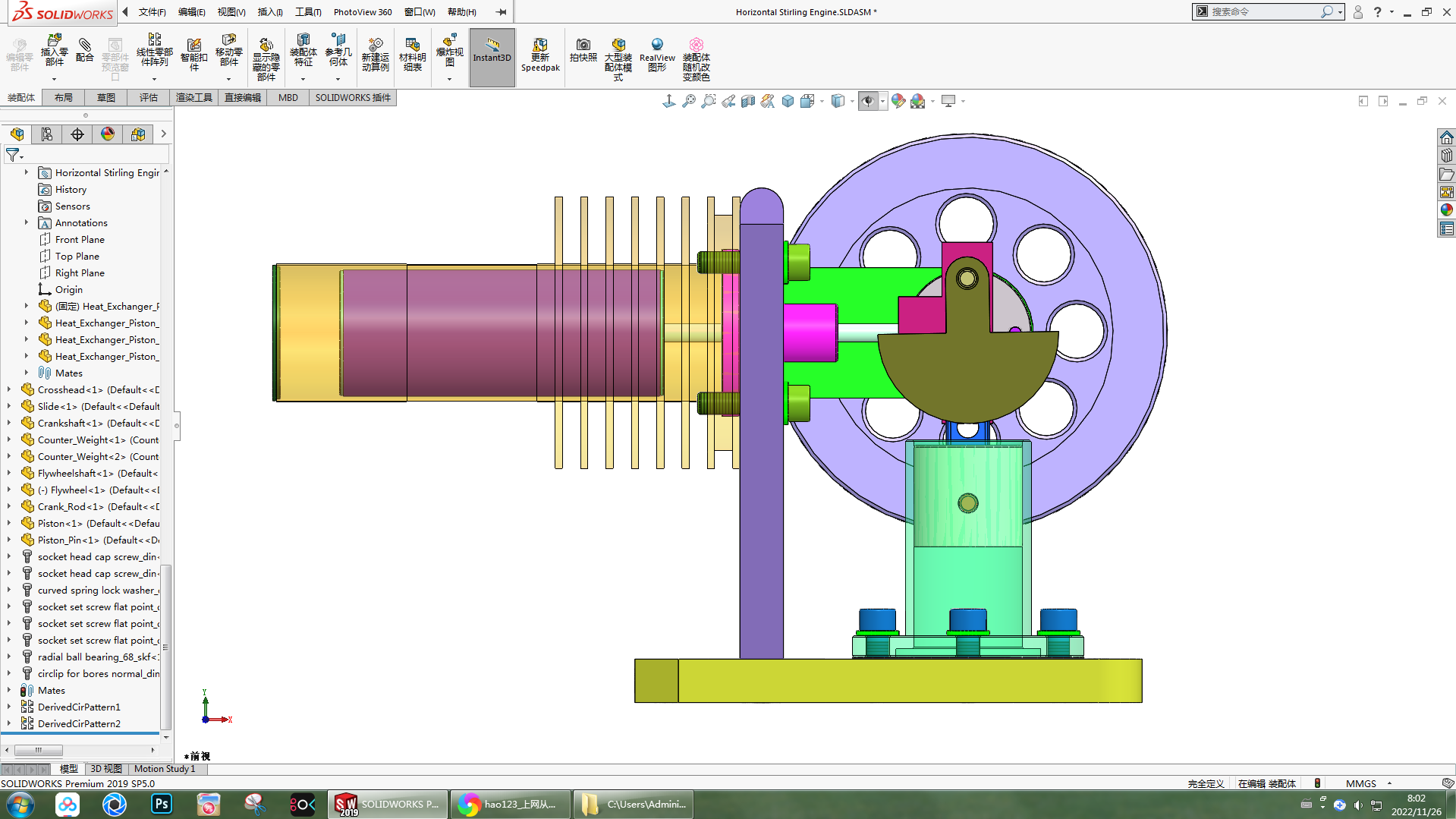This screenshot has width=1456, height=819.
Task: Click the Mate (配合) tool icon
Action: coord(85,51)
